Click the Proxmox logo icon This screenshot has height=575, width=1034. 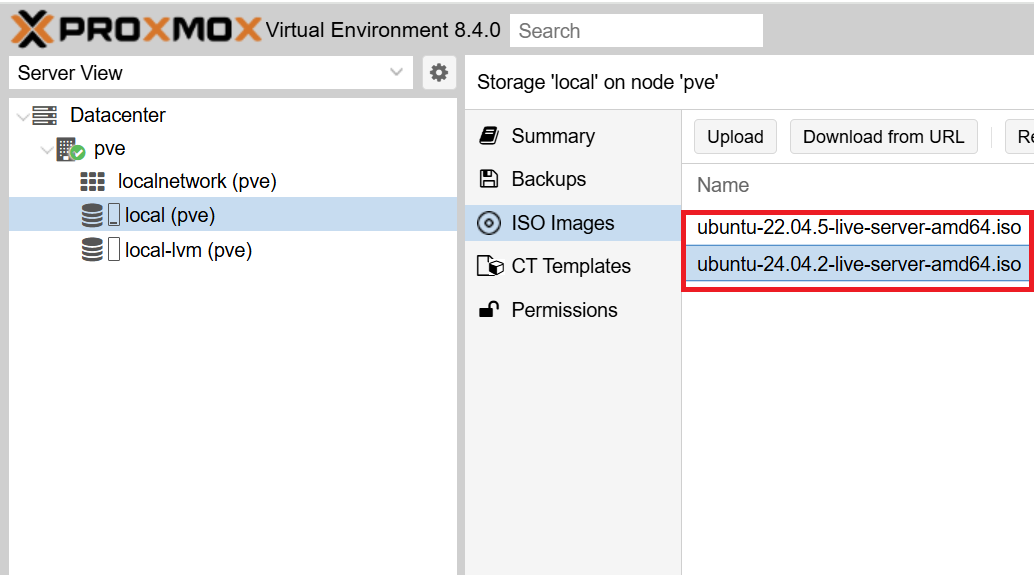tap(30, 29)
